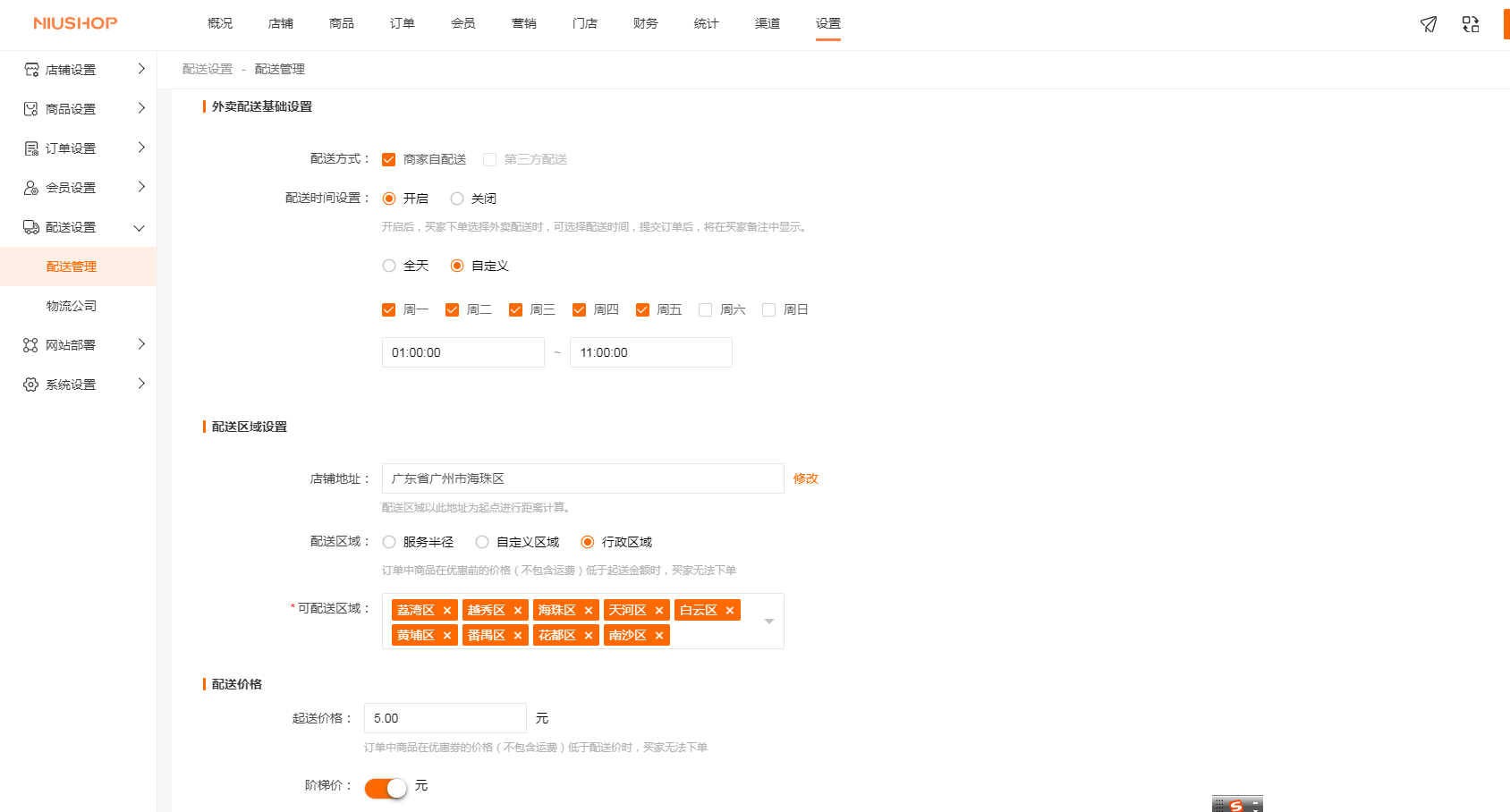Image resolution: width=1510 pixels, height=812 pixels.
Task: Remove the 南沙区 district tag
Action: pos(659,635)
